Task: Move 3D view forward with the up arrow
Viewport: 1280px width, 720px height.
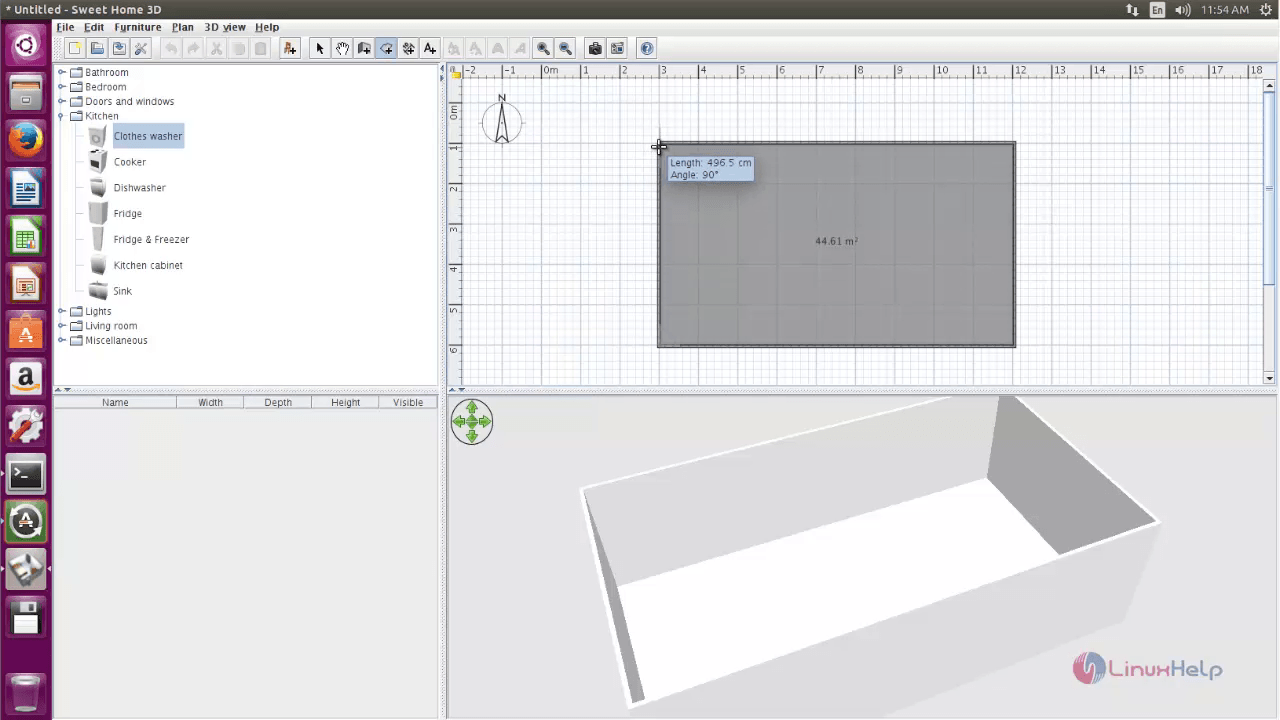Action: (x=472, y=408)
